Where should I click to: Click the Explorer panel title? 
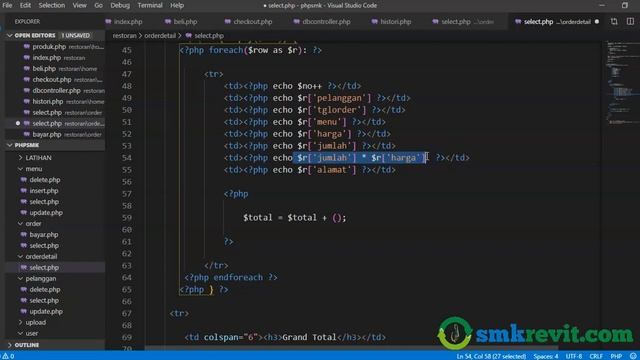click(27, 22)
